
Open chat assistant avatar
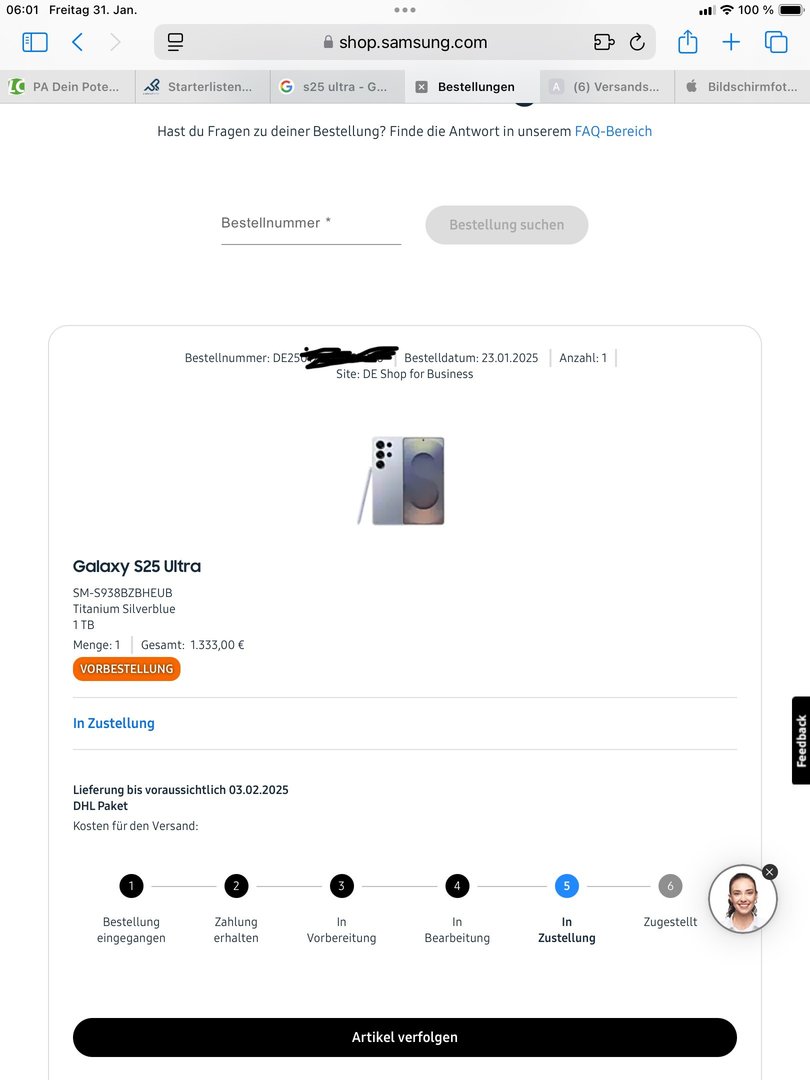point(742,899)
